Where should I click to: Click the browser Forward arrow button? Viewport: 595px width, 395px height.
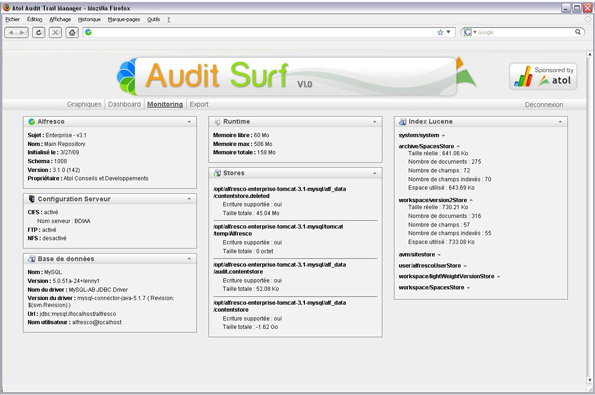(22, 33)
